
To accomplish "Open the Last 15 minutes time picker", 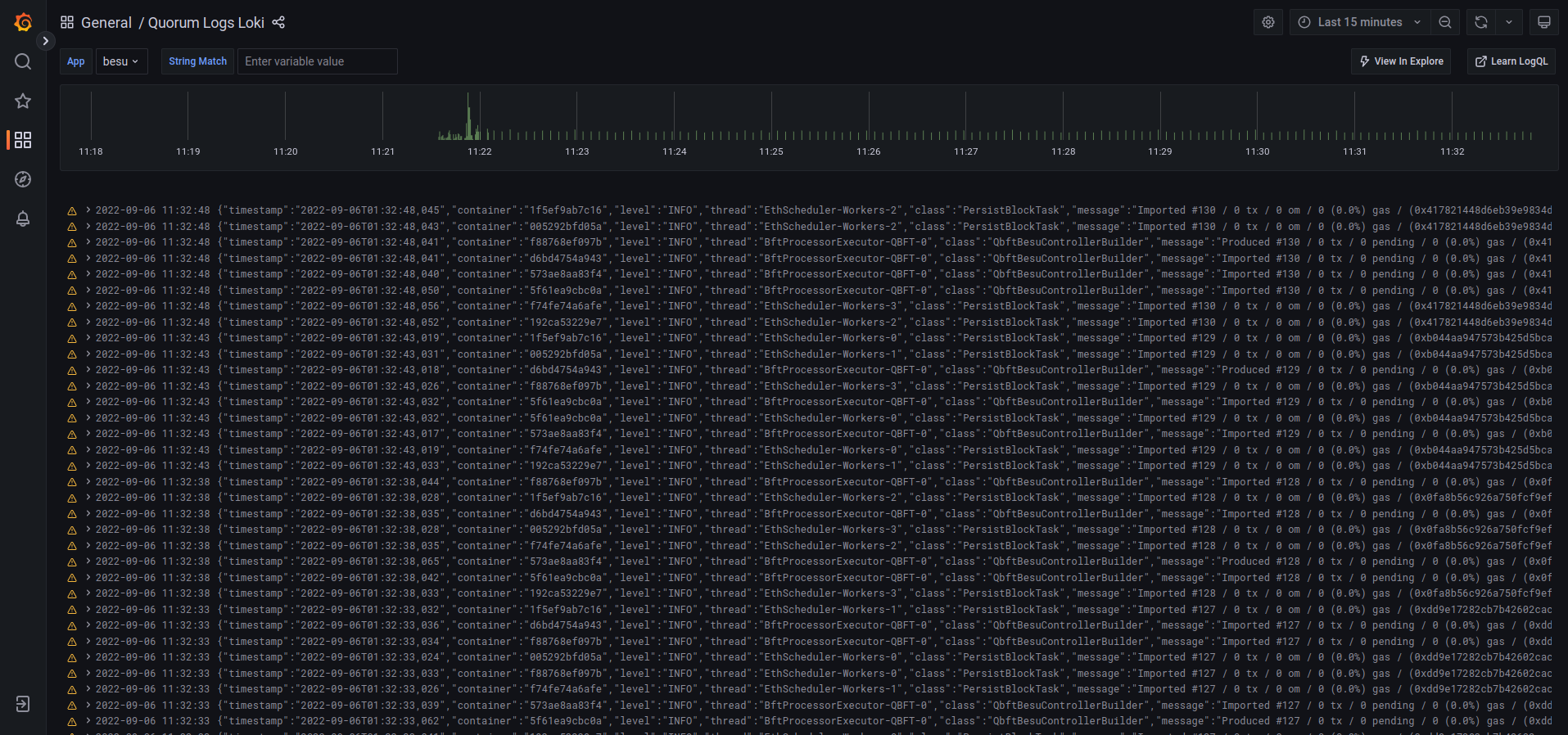I will (1359, 22).
